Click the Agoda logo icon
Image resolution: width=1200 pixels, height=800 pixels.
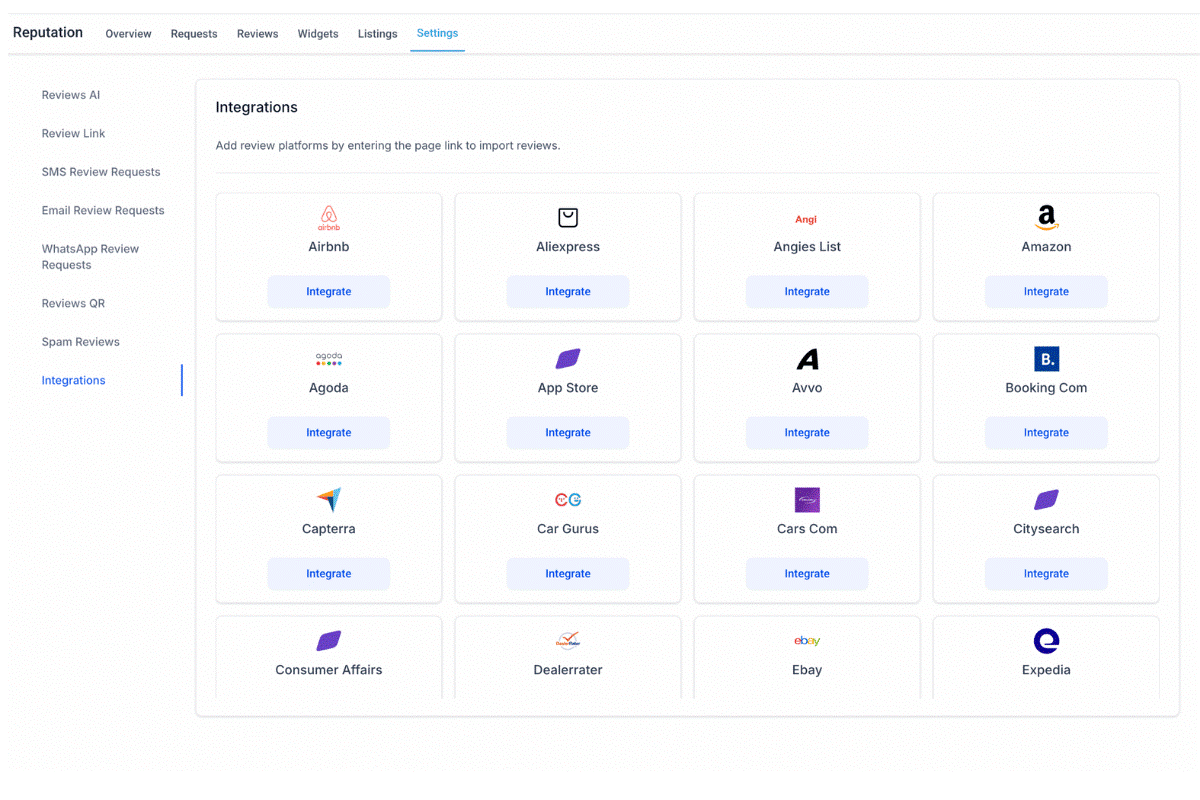328,359
